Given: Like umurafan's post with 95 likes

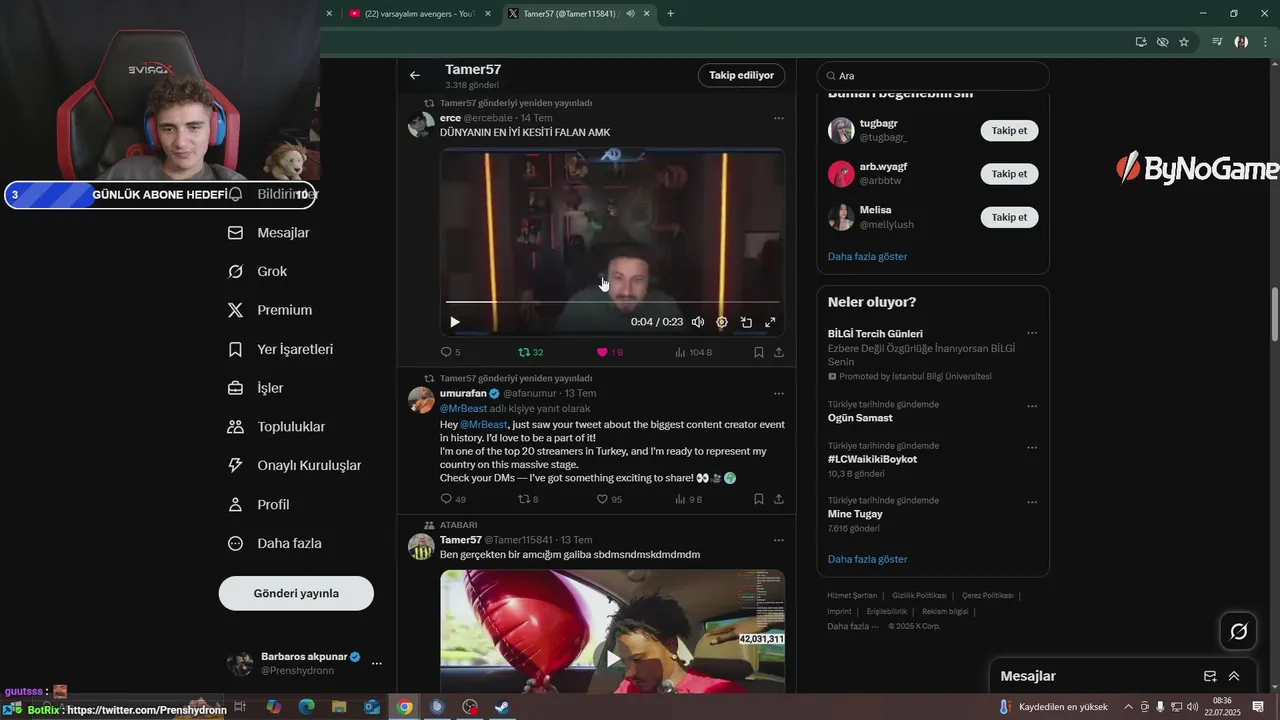Looking at the screenshot, I should 609,499.
